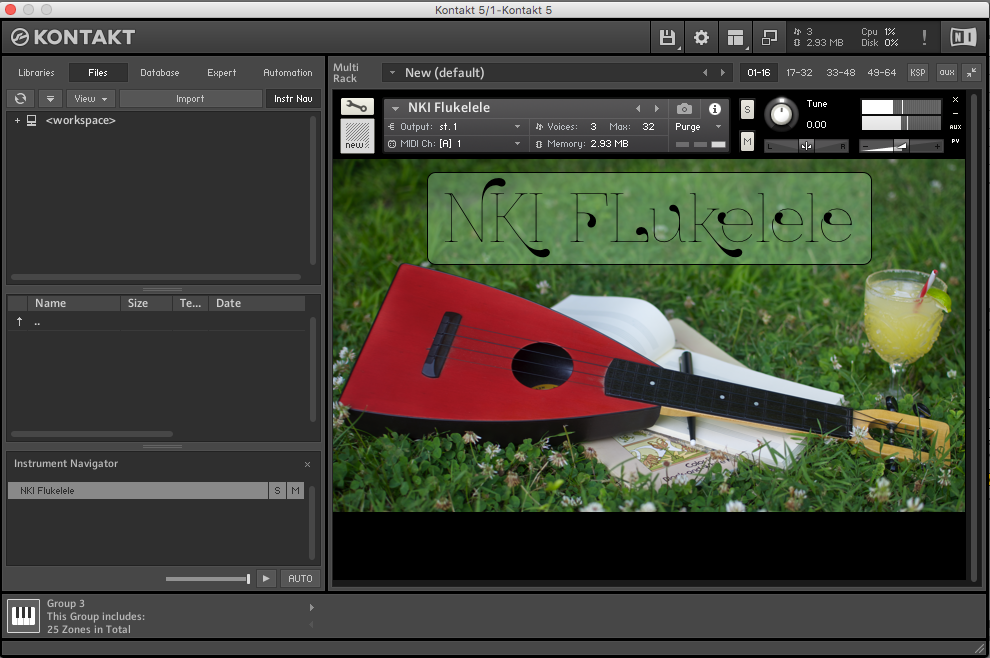Viewport: 990px width, 658px height.
Task: Open the options gear settings
Action: (701, 38)
